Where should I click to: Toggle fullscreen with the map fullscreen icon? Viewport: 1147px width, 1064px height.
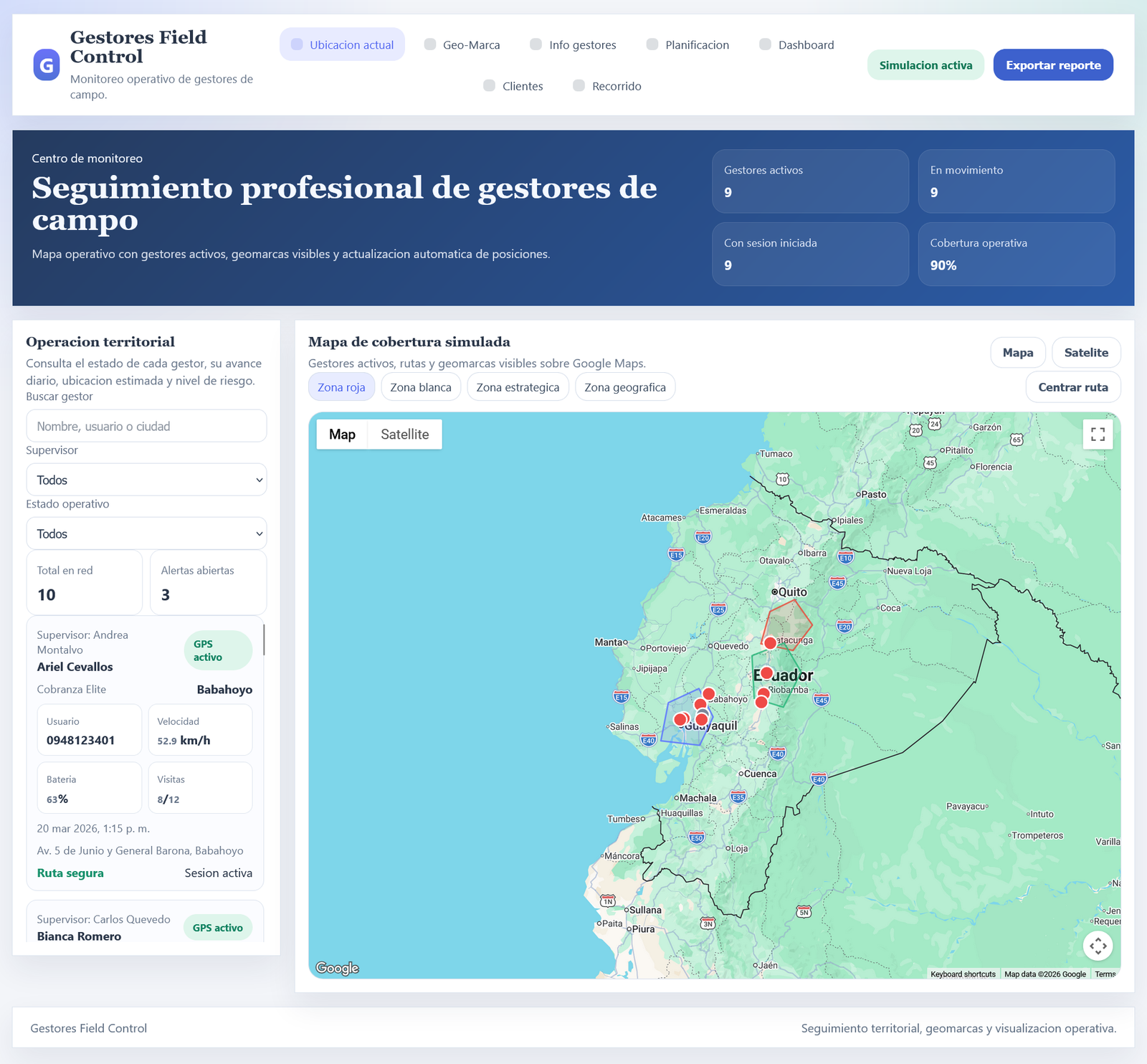(1098, 434)
